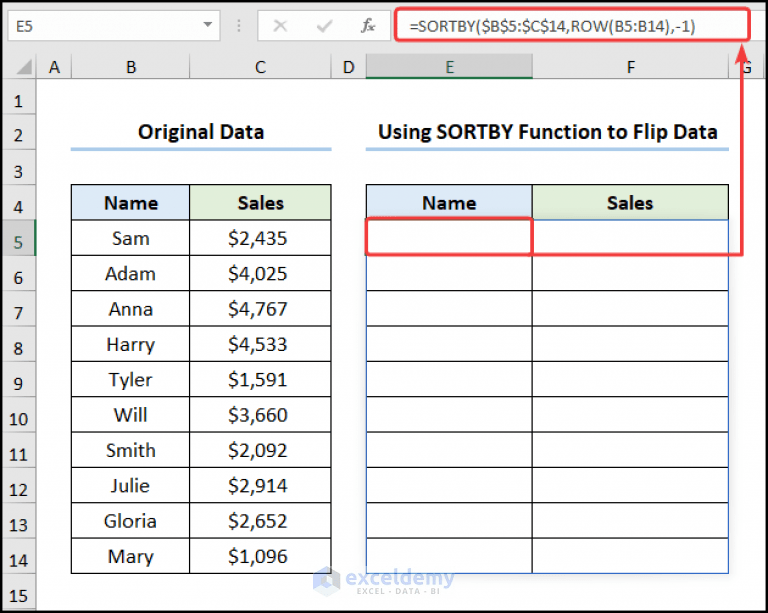Click the 'Original Data' title cell
The height and width of the screenshot is (613, 768).
[x=201, y=132]
